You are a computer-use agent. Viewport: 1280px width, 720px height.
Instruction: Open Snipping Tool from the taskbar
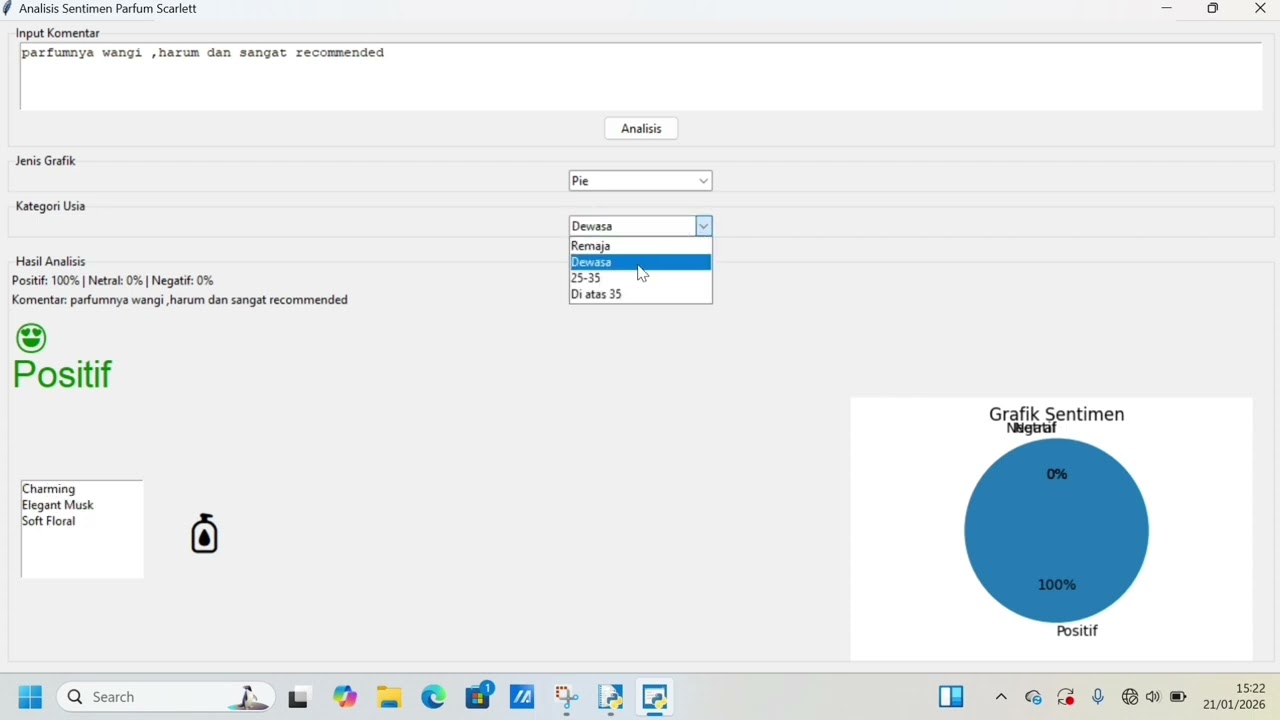pyautogui.click(x=567, y=698)
